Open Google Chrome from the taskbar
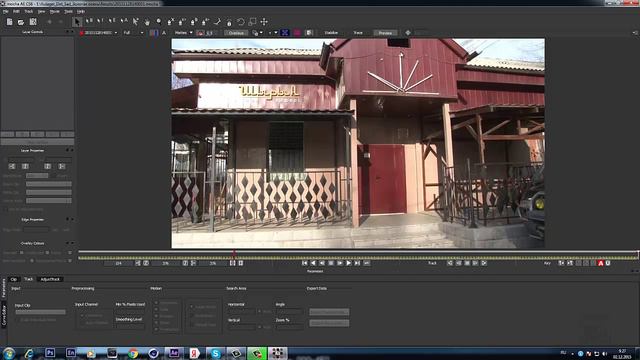Screen dimensions: 640x360 pyautogui.click(x=133, y=353)
